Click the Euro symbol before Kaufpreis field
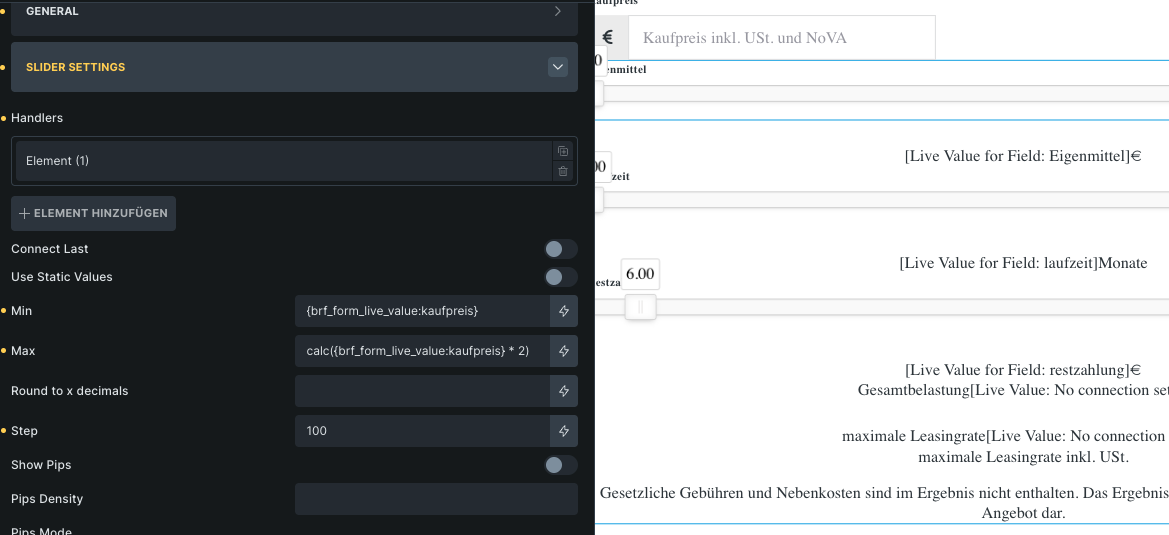This screenshot has height=535, width=1169. (x=608, y=37)
